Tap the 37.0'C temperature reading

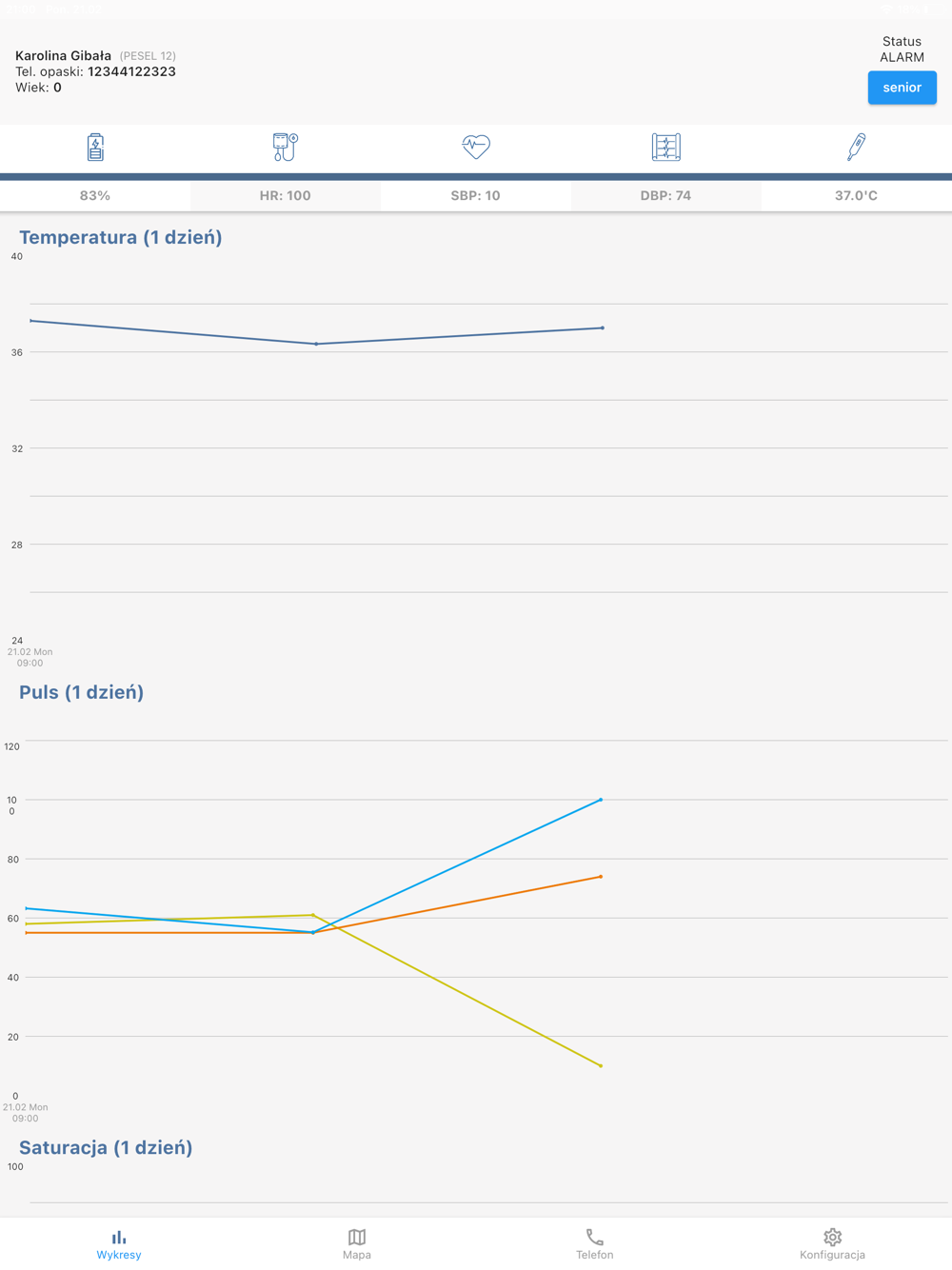pos(856,195)
